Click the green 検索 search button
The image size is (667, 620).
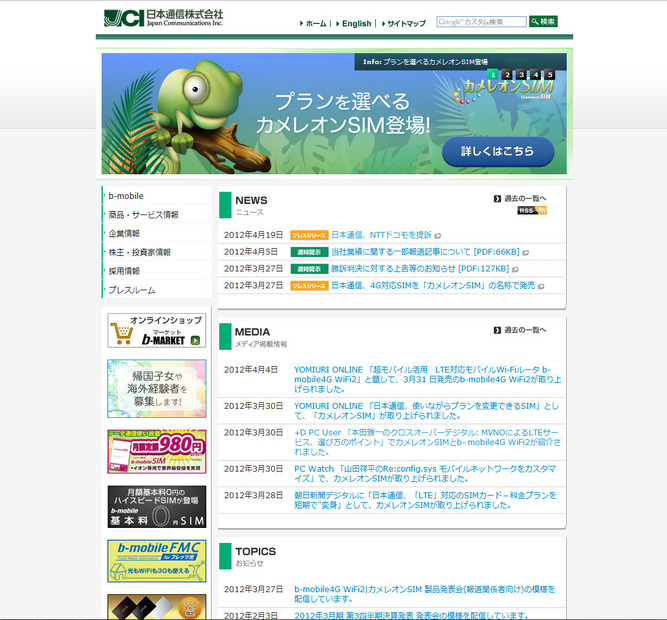[x=543, y=21]
